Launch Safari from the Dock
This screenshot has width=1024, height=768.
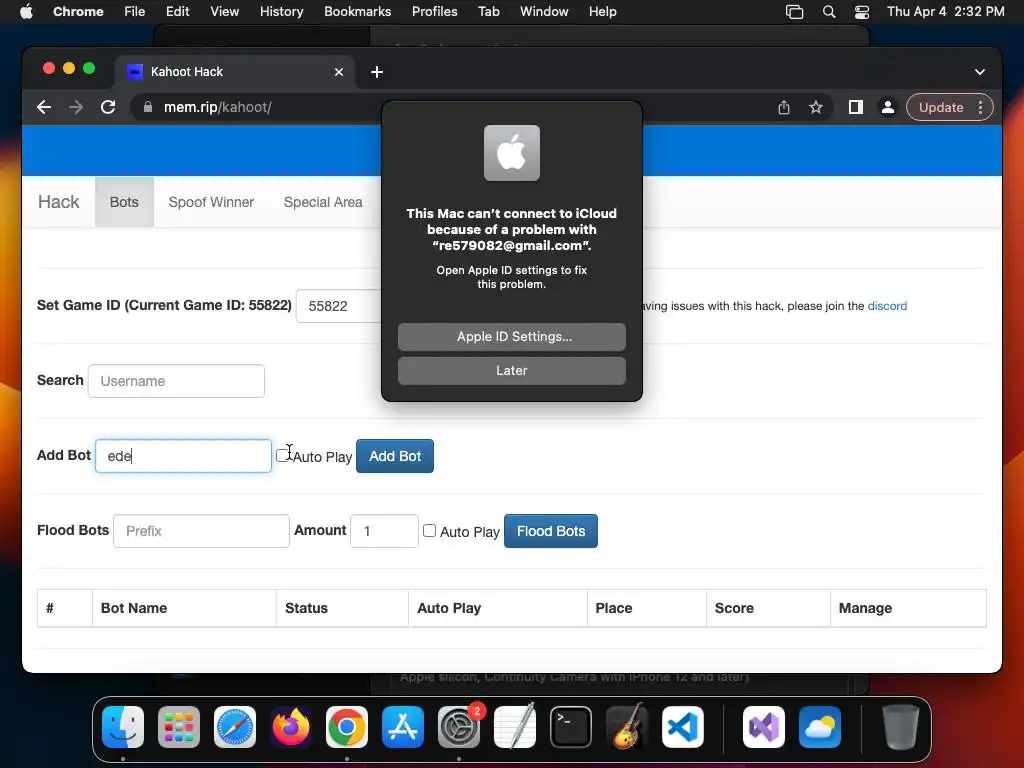coord(234,727)
